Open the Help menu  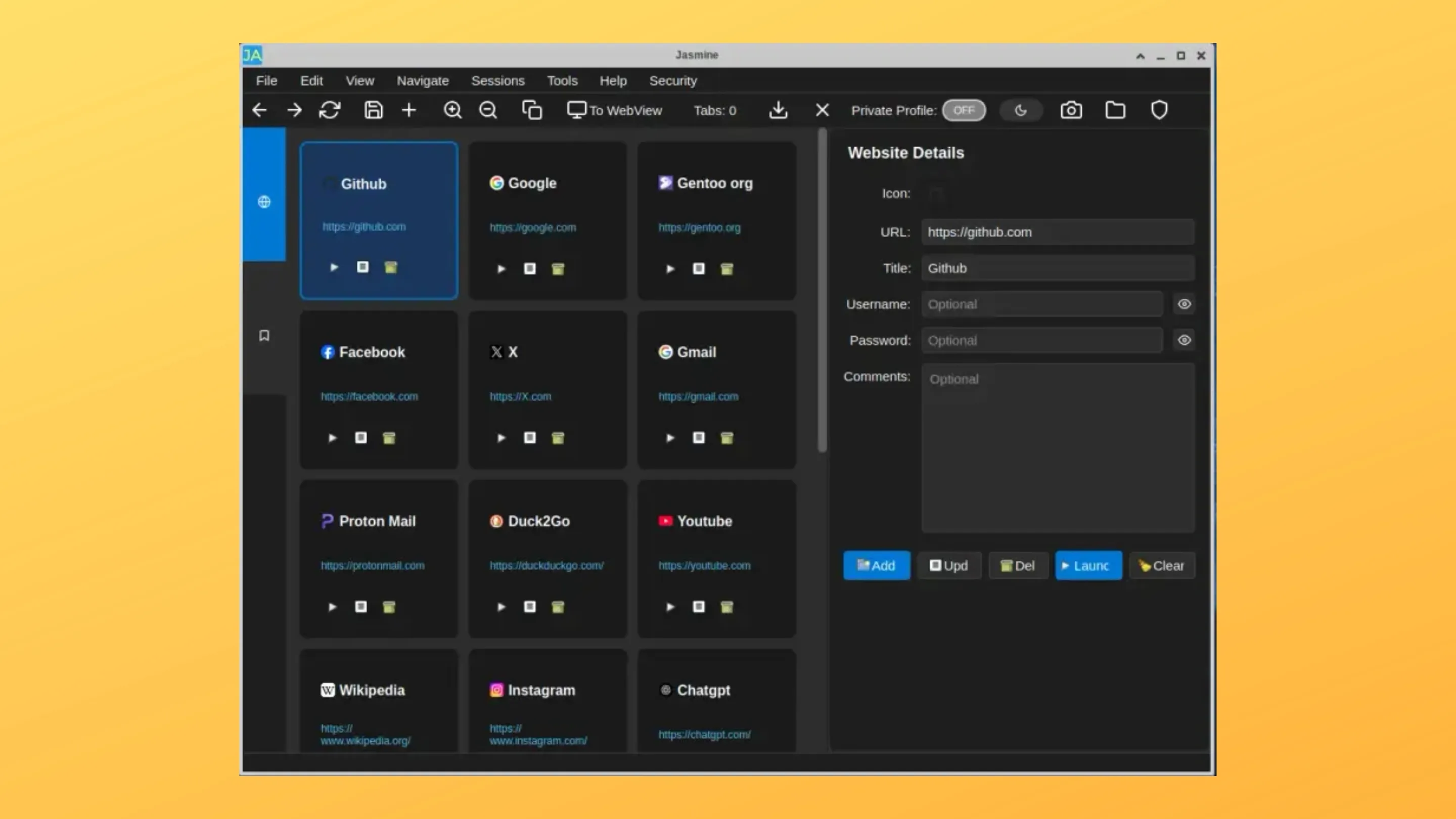613,81
